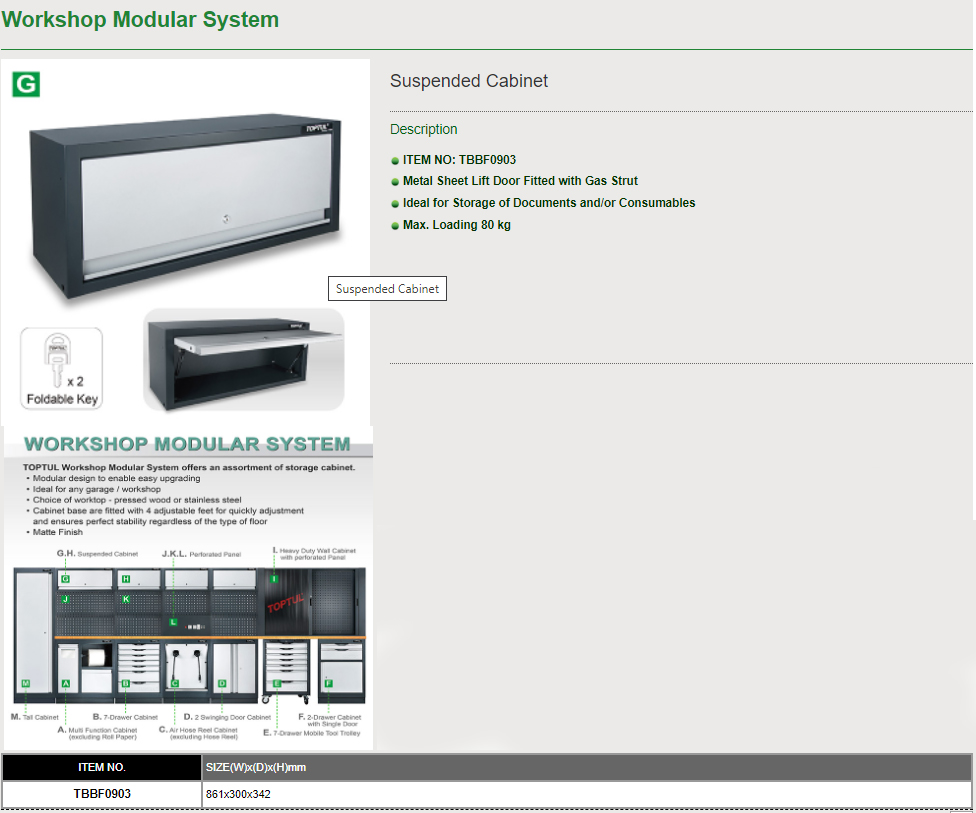Click the Foldable Key x2 icon
976x813 pixels.
pyautogui.click(x=61, y=368)
